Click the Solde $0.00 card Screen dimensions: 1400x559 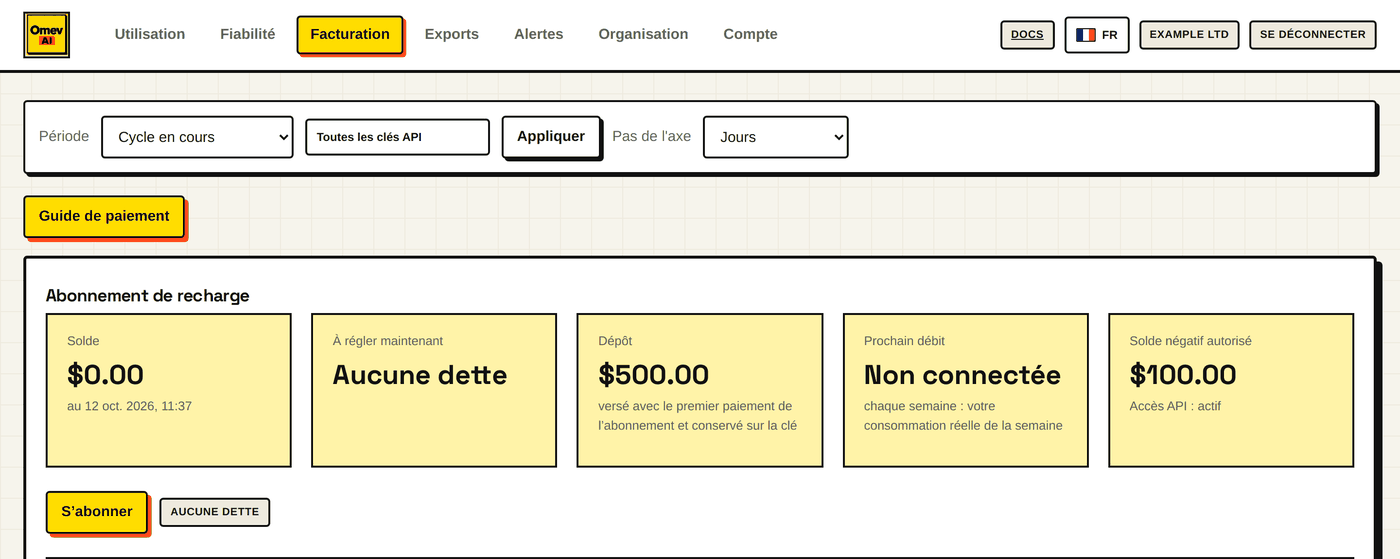point(169,390)
